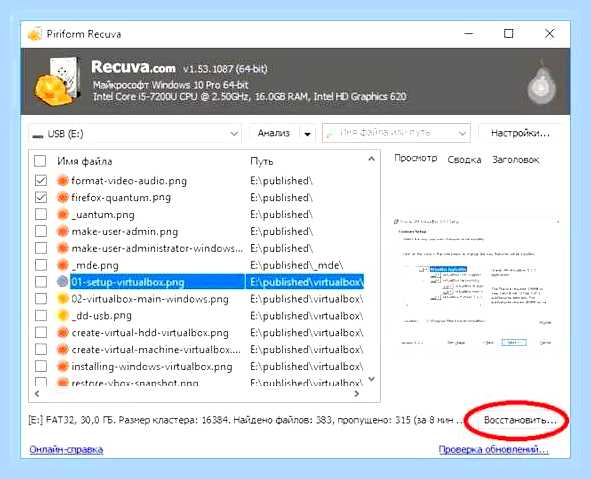The width and height of the screenshot is (591, 479).
Task: Check the _dd-usb.png checkbox
Action: tap(41, 315)
